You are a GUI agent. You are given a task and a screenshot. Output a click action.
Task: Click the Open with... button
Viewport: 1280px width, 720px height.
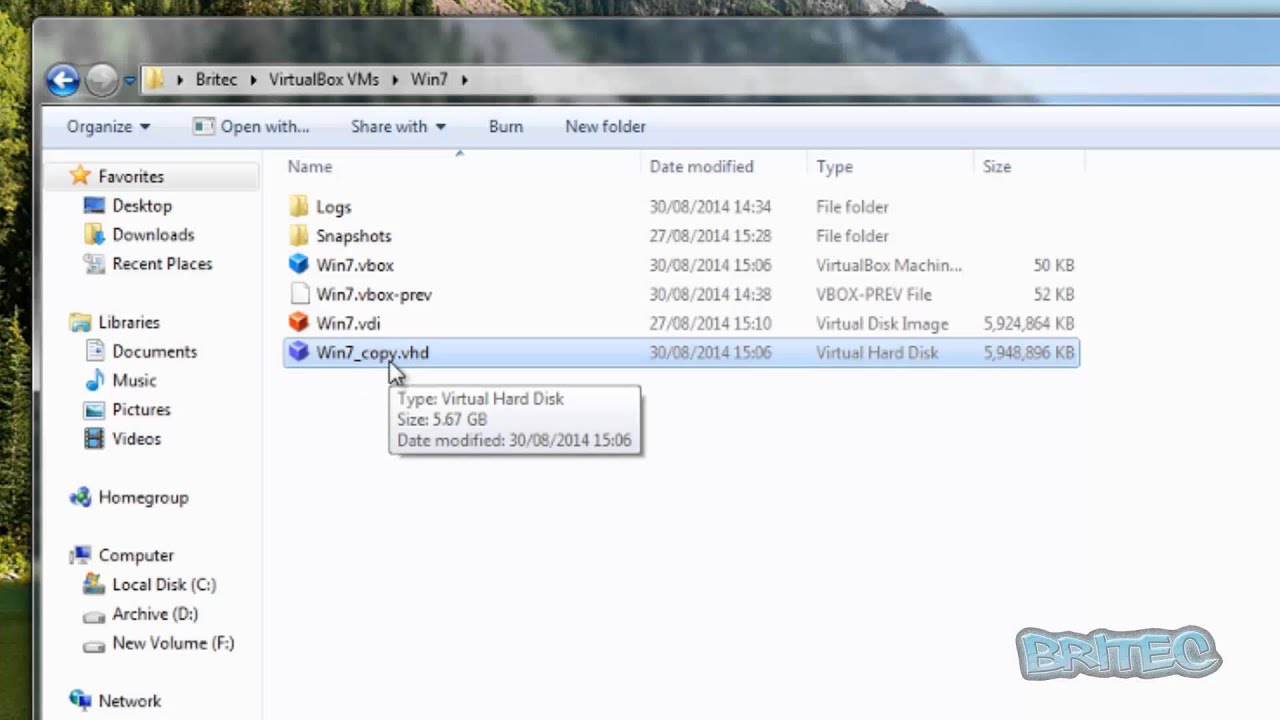pyautogui.click(x=251, y=127)
